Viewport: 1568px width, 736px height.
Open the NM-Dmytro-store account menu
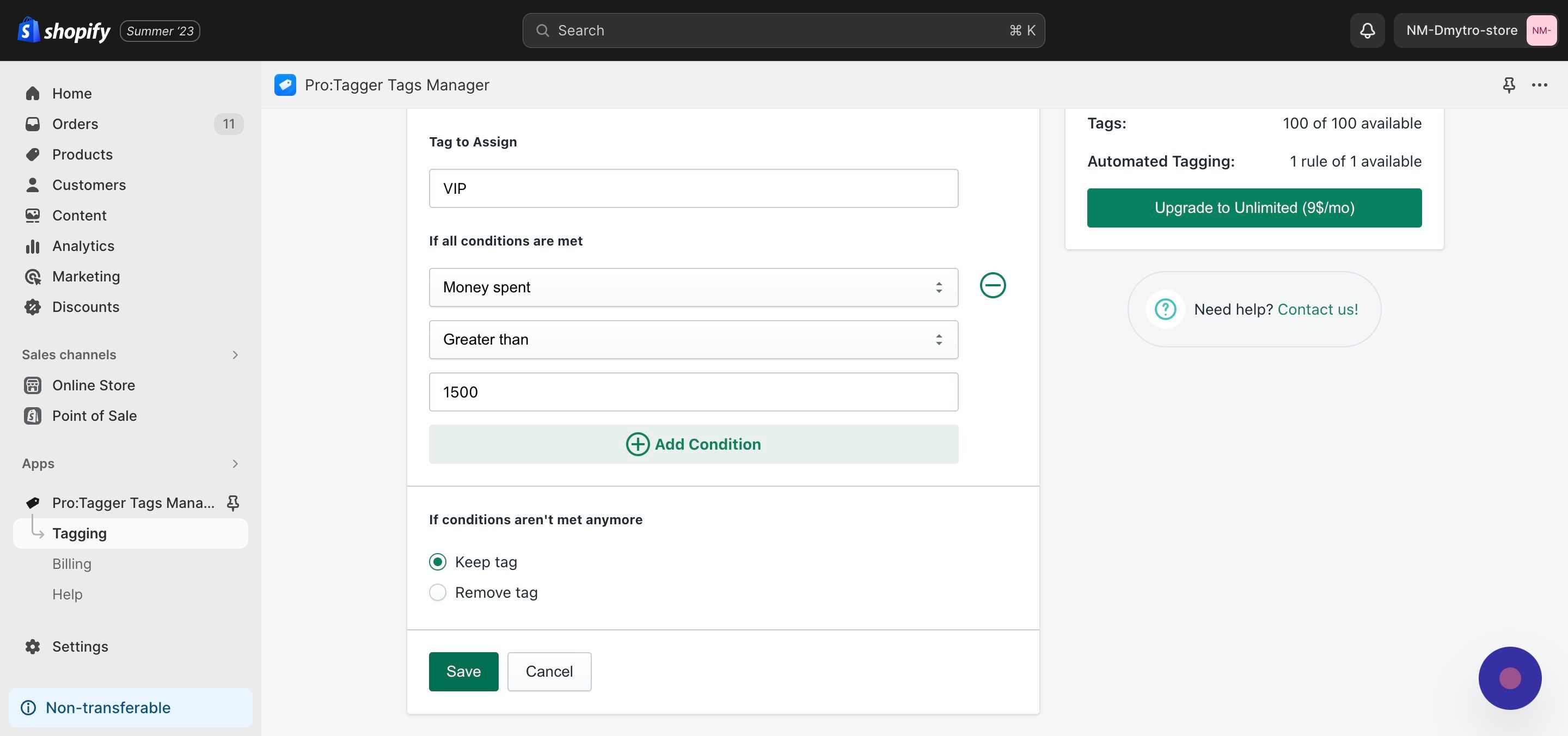pyautogui.click(x=1475, y=30)
